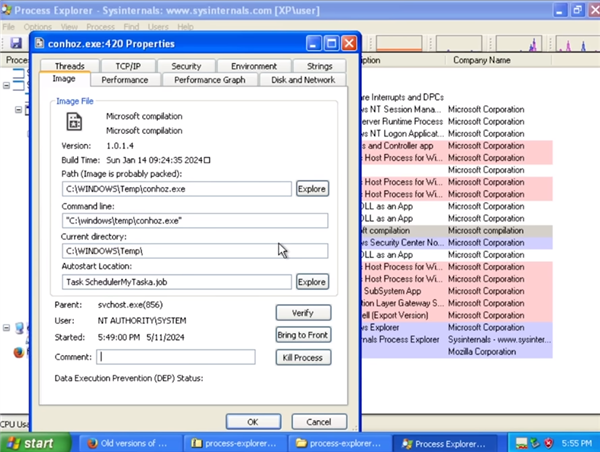Click the Kill Process button
Image resolution: width=600 pixels, height=452 pixels.
click(302, 357)
